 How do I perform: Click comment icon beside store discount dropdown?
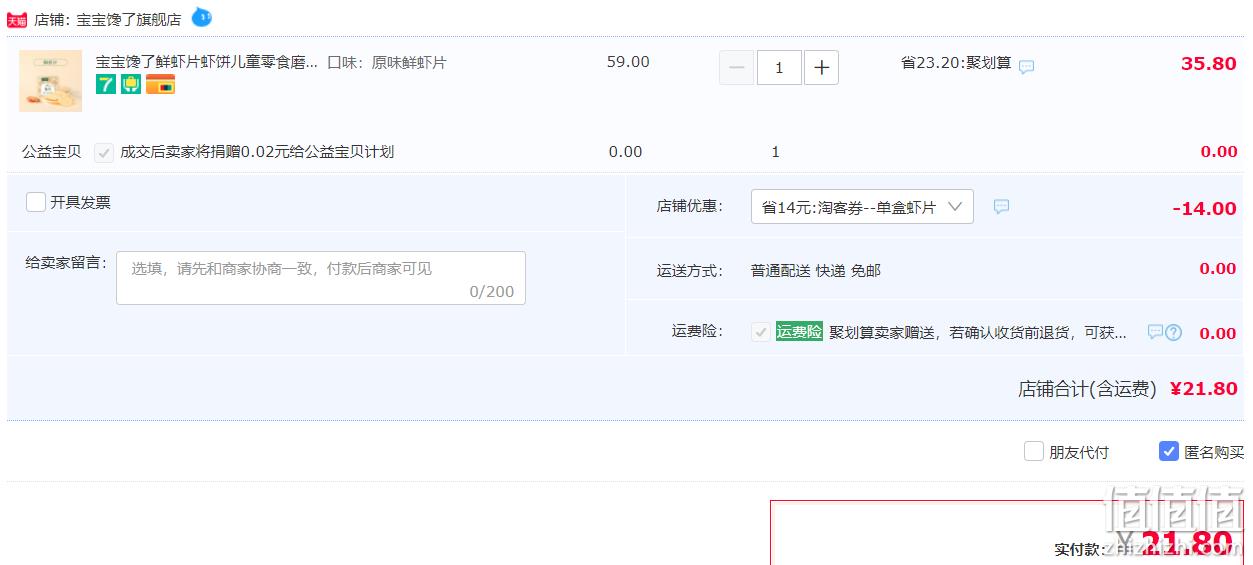pos(1001,207)
